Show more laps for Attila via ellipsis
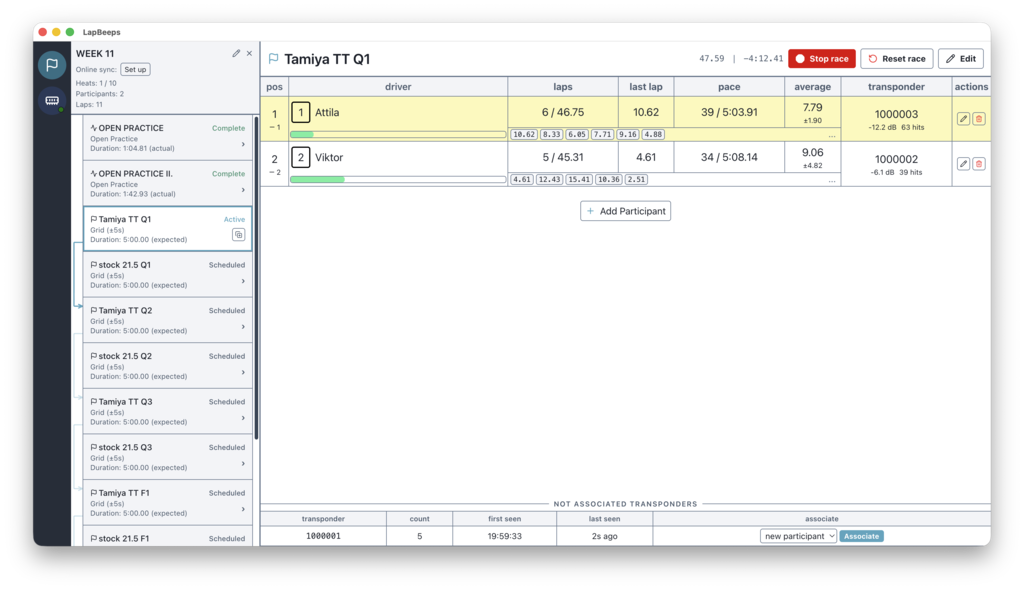Viewport: 1024px width, 590px height. (x=832, y=135)
